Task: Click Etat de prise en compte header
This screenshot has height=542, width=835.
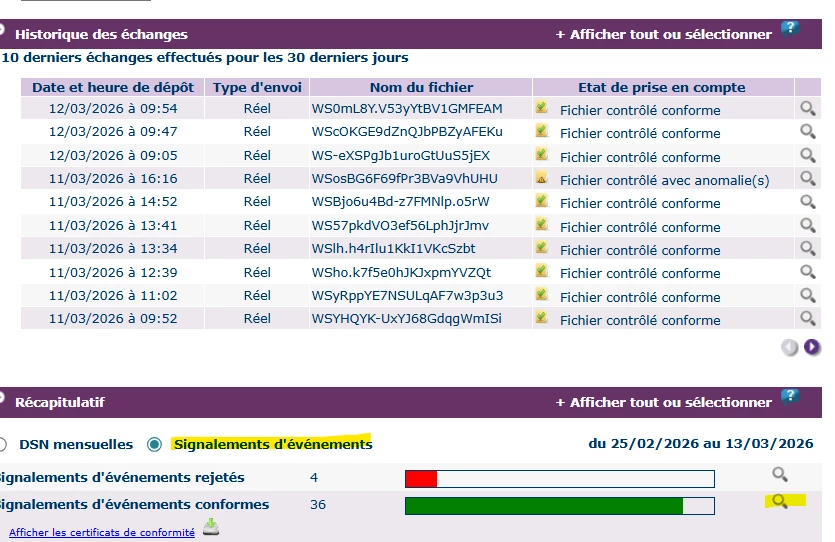Action: click(x=662, y=87)
